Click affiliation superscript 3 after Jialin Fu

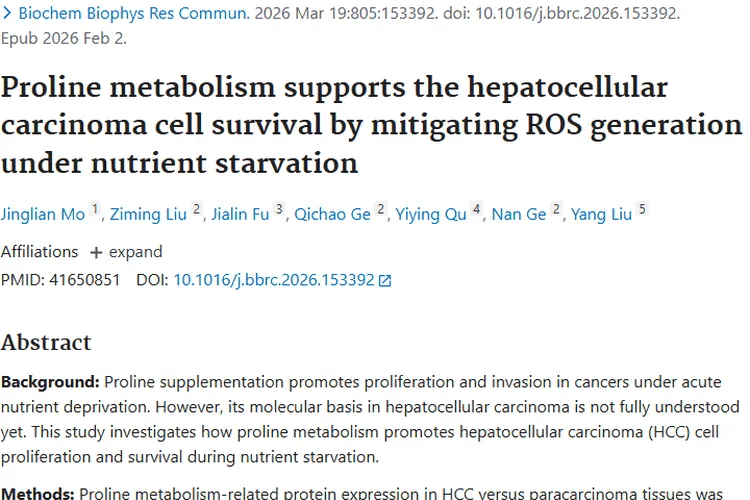pos(280,210)
